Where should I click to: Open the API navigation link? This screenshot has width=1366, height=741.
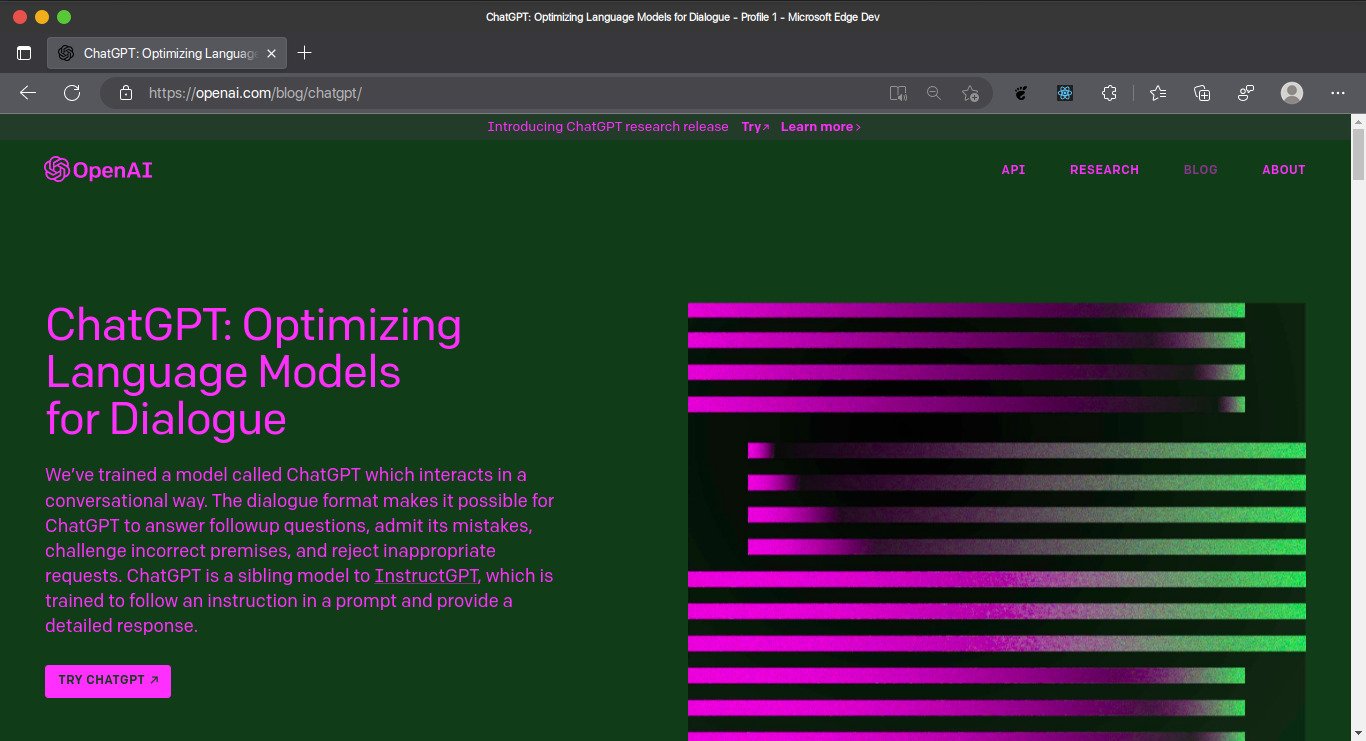[x=1013, y=170]
